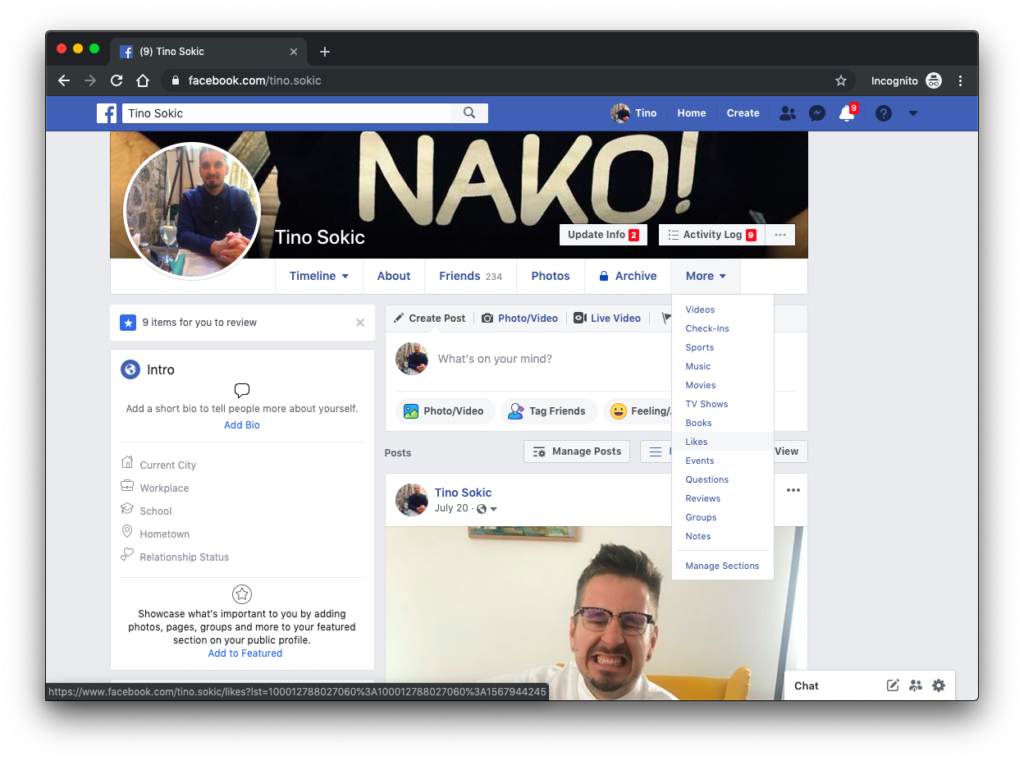The image size is (1024, 761).
Task: Open the Messenger icon in top bar
Action: pyautogui.click(x=817, y=113)
